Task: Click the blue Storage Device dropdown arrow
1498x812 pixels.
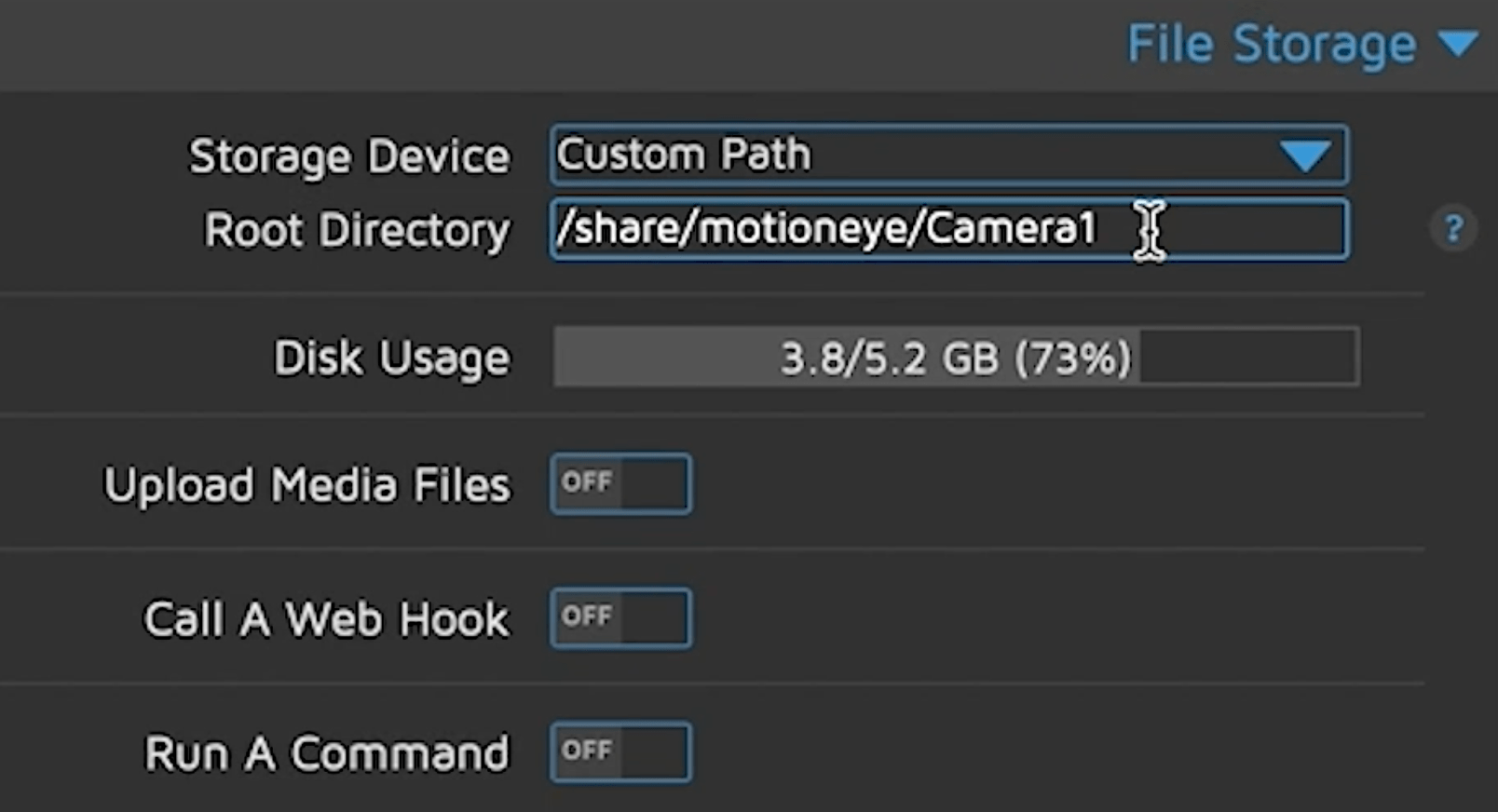Action: tap(1309, 155)
